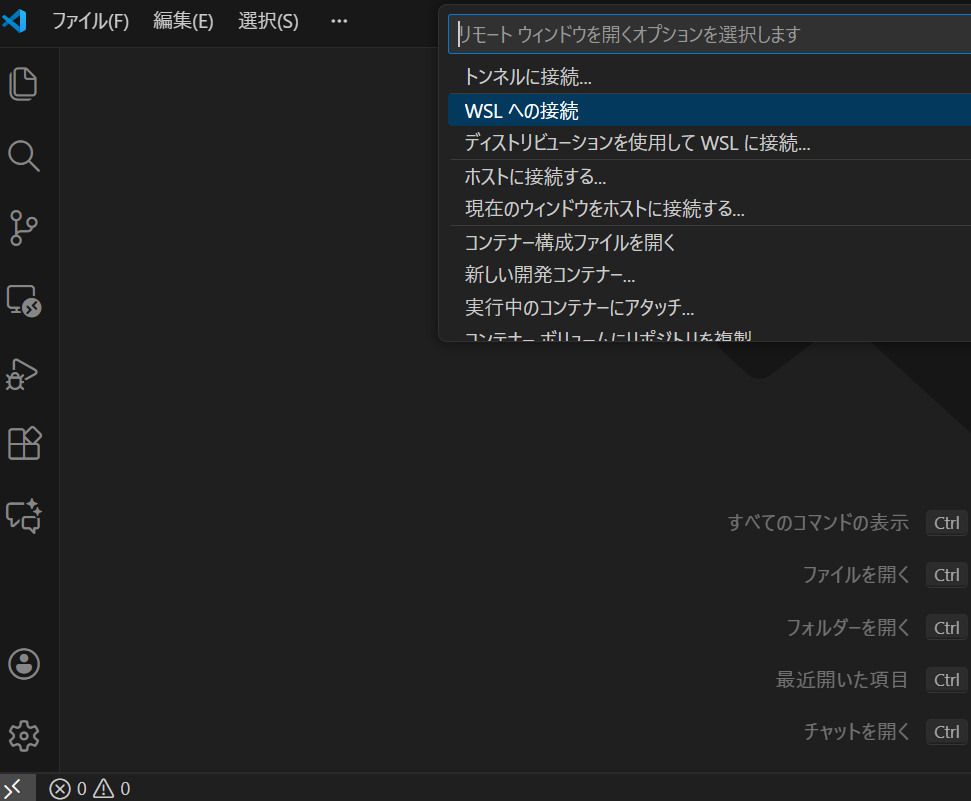This screenshot has width=971, height=801.
Task: Open the Explorer sidebar icon
Action: pos(23,84)
